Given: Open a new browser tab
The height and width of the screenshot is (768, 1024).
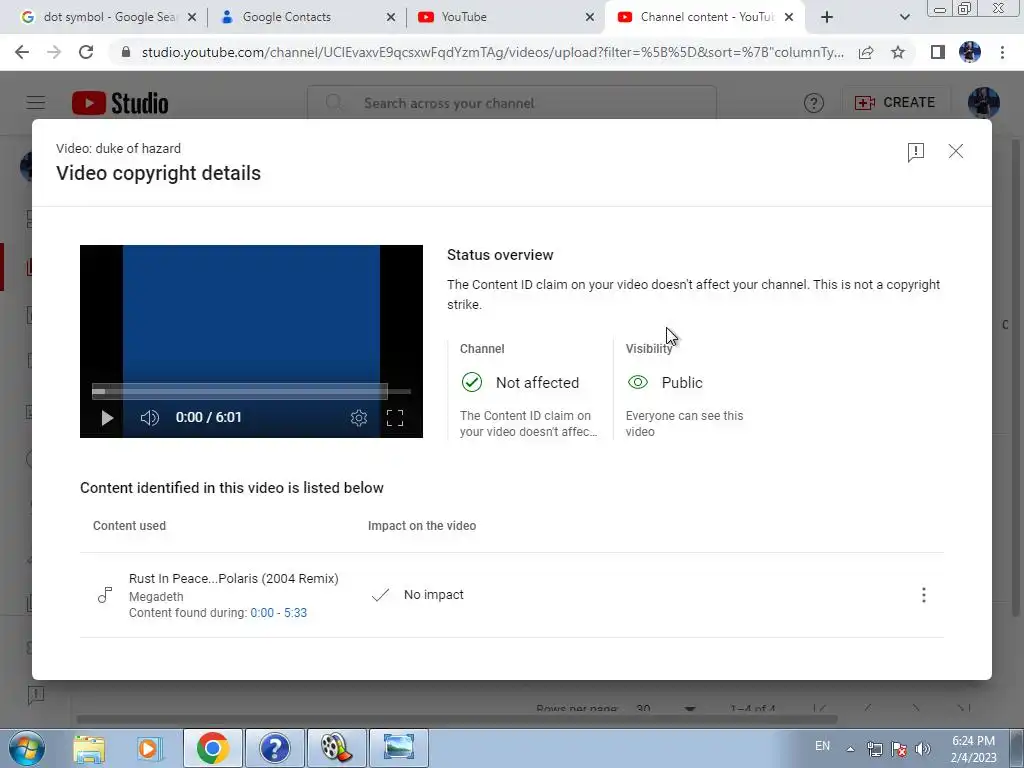Looking at the screenshot, I should (827, 17).
